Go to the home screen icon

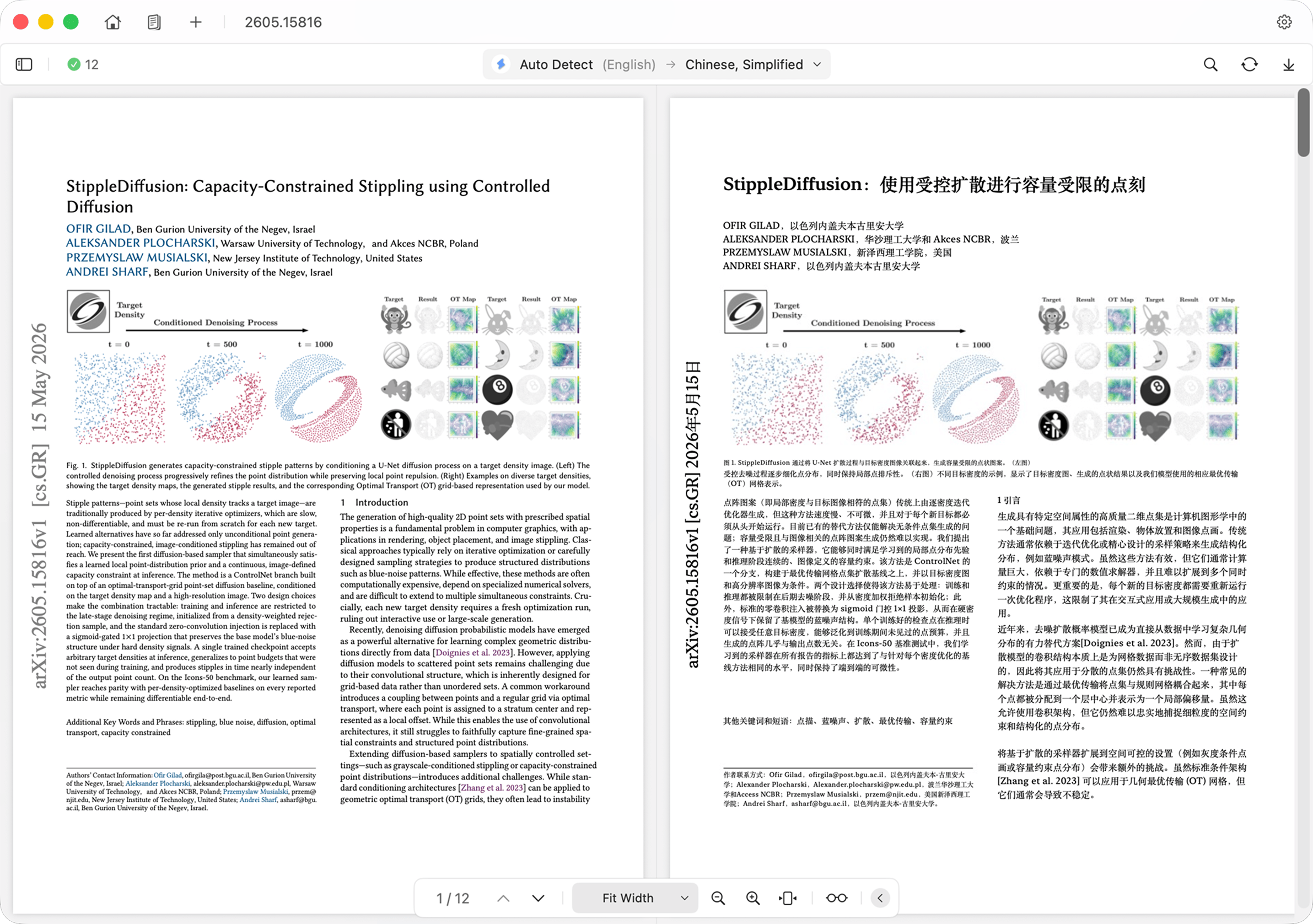[x=112, y=22]
